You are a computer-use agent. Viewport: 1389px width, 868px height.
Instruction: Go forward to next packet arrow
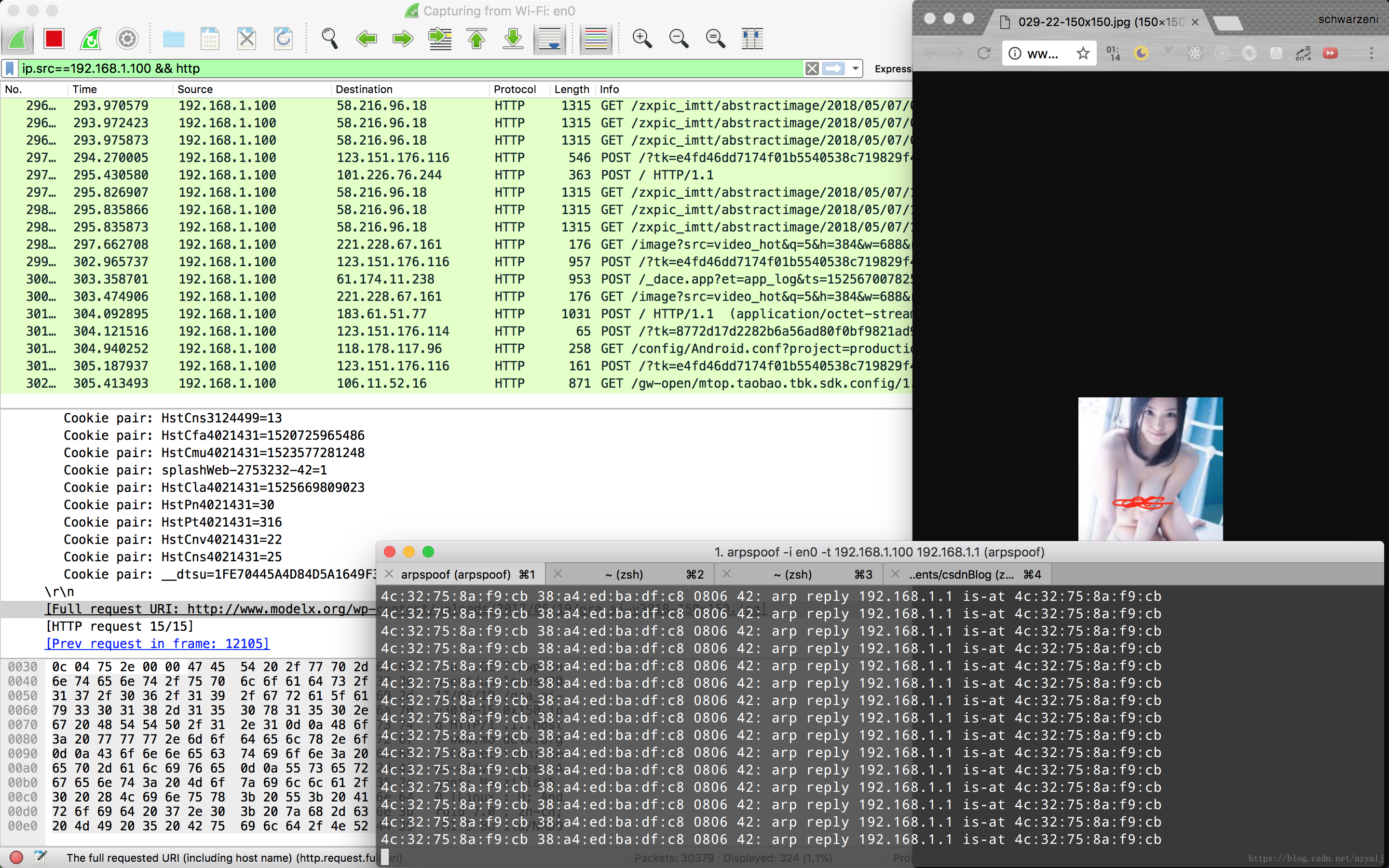point(403,39)
